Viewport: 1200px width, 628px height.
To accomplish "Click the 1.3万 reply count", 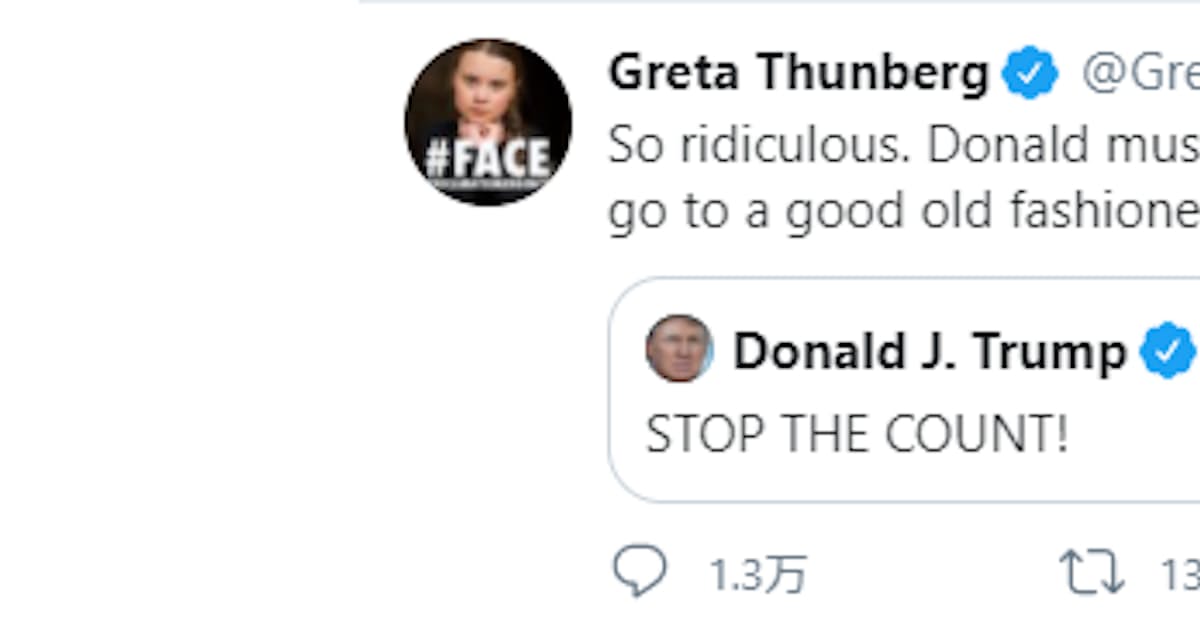I will click(757, 576).
